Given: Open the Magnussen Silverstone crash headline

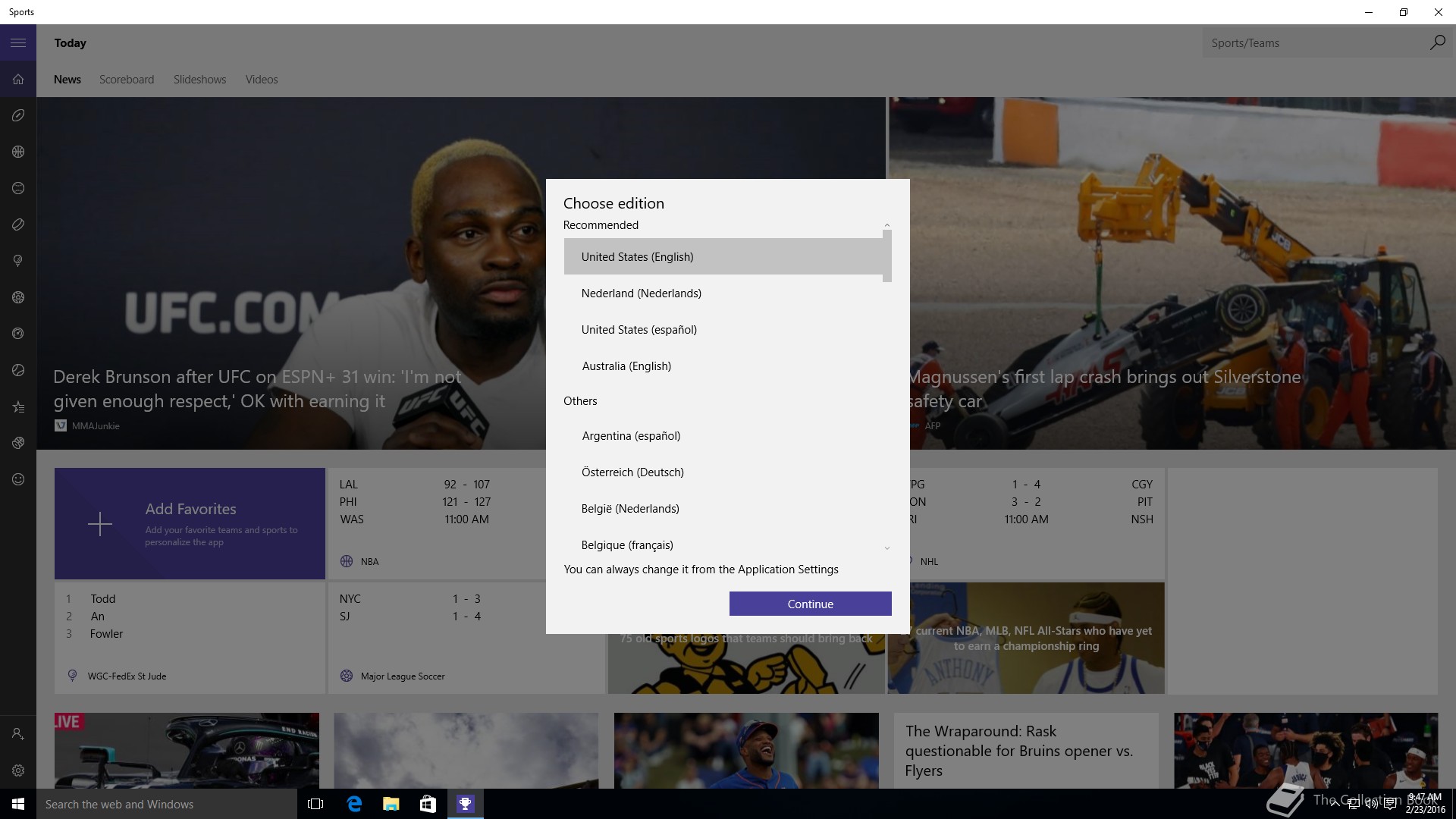Looking at the screenshot, I should [1104, 389].
